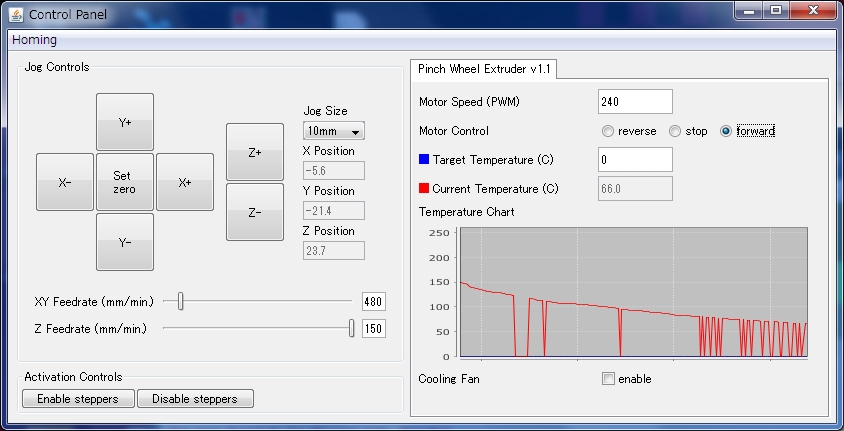Click the Z Feedrate slider handle
844x431 pixels.
(x=351, y=328)
